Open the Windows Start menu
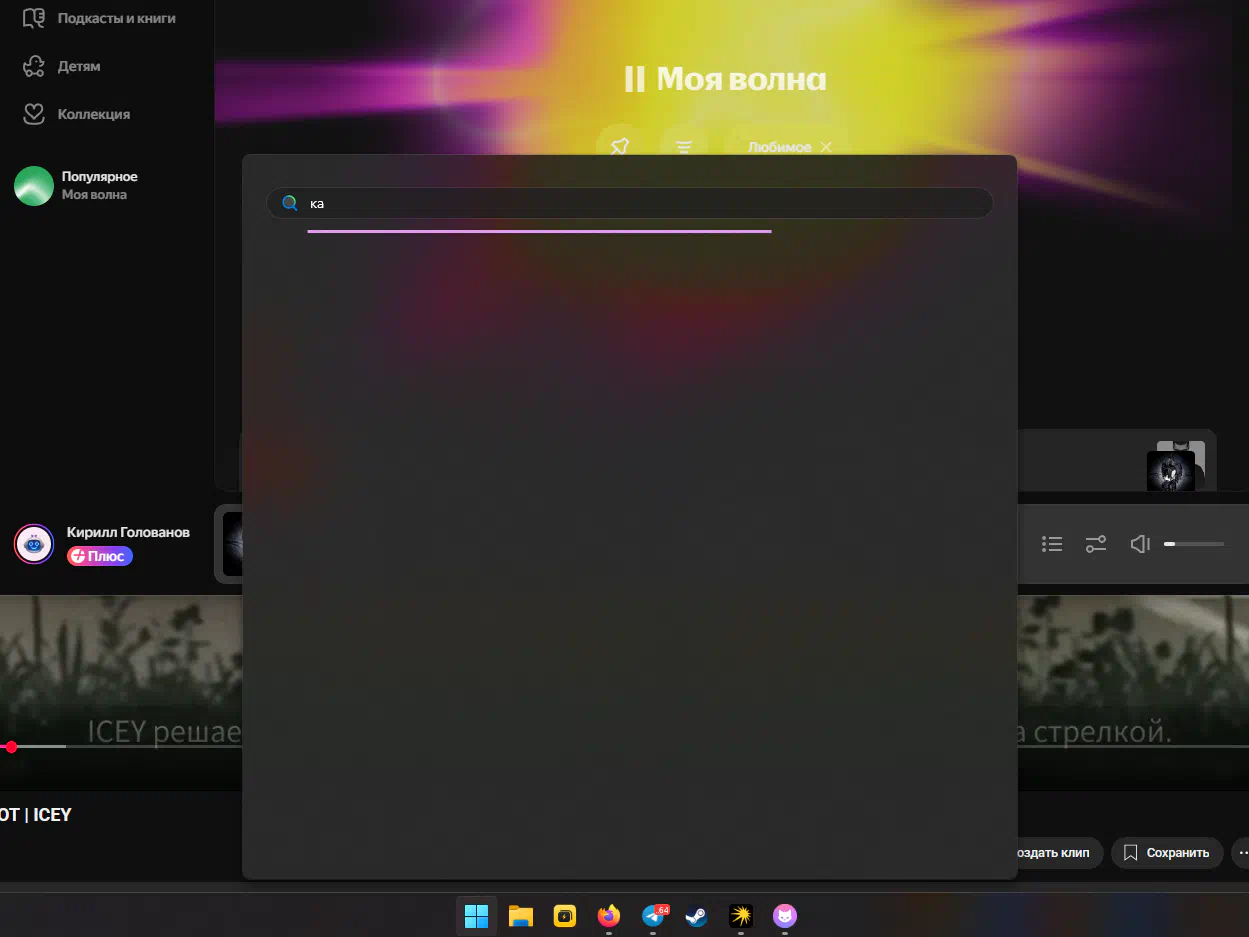 tap(477, 916)
